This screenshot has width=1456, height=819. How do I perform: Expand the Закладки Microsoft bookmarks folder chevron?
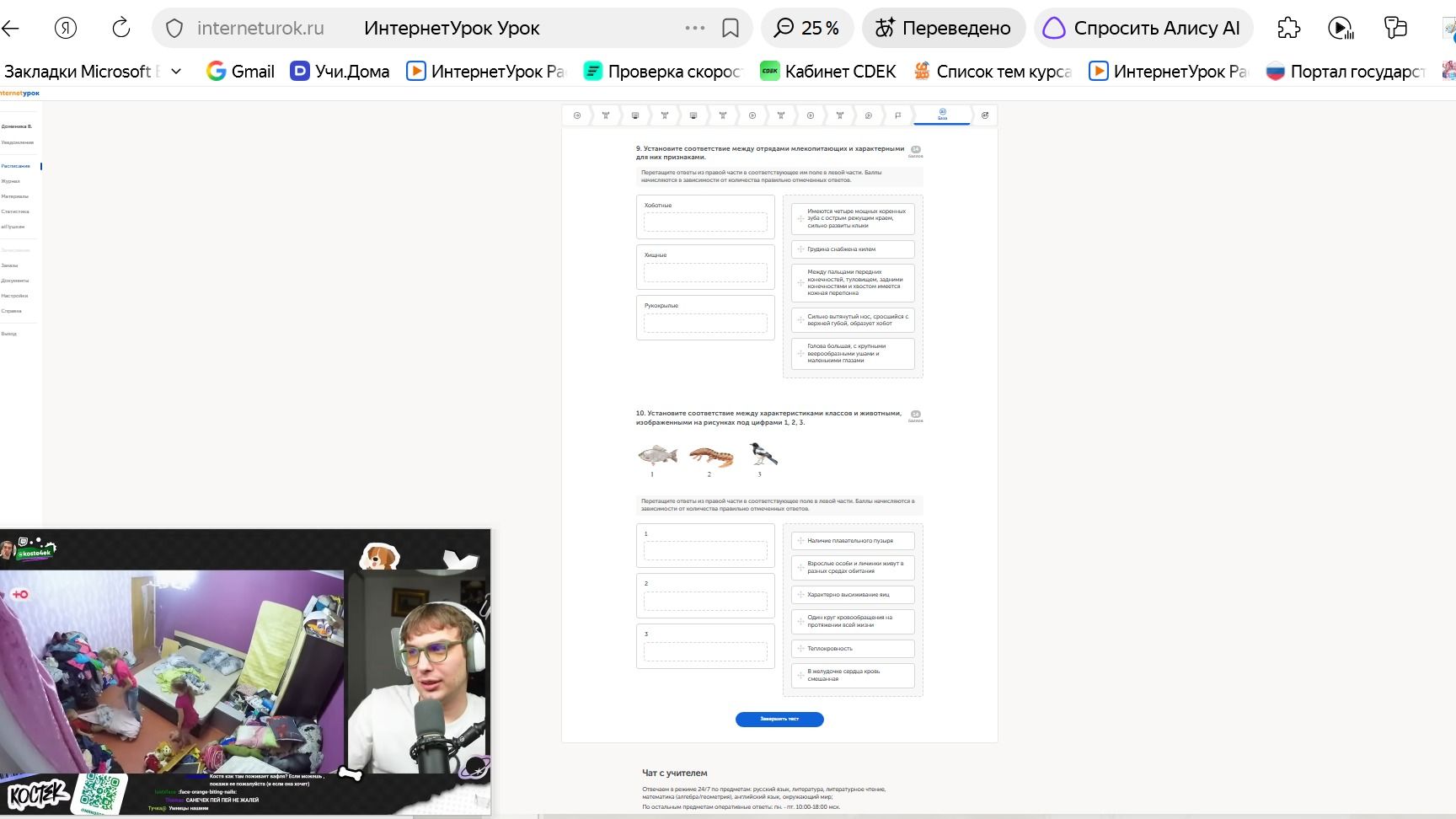[x=176, y=72]
